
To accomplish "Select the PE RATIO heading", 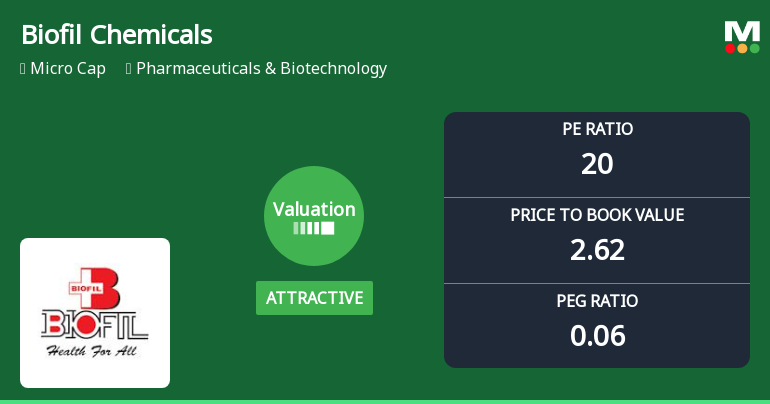I will pos(597,129).
